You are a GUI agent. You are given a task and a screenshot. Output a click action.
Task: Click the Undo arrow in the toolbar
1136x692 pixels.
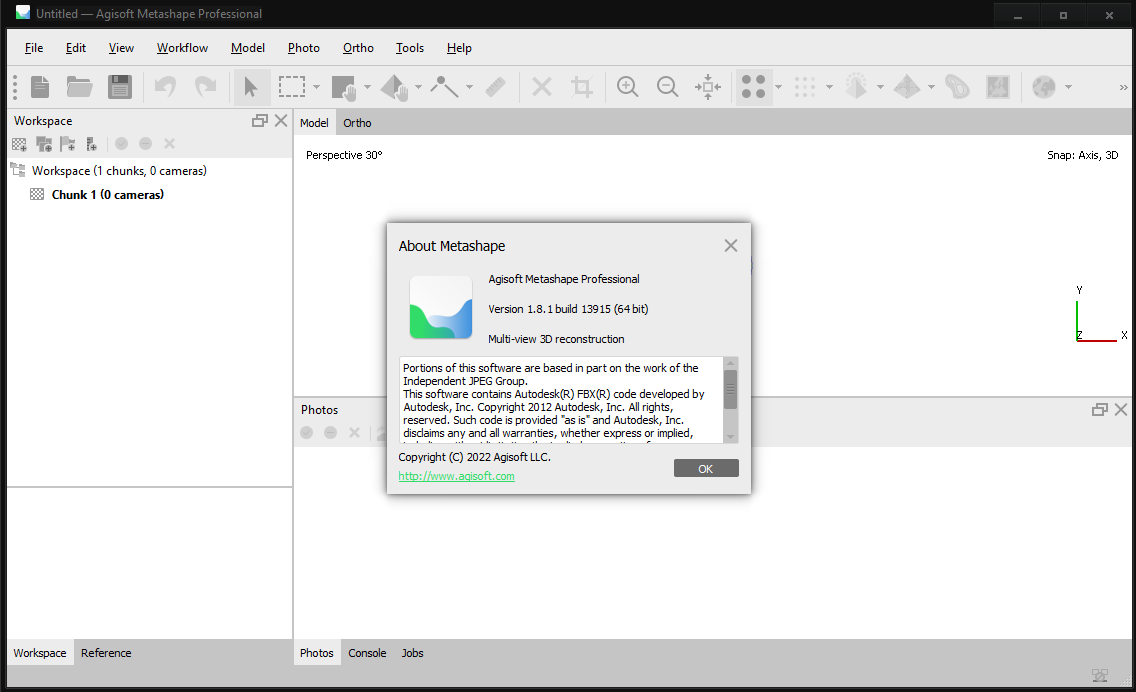pyautogui.click(x=165, y=87)
